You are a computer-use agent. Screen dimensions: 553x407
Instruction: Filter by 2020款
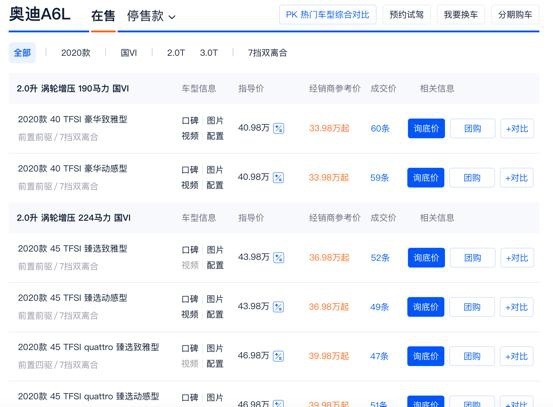[x=76, y=53]
